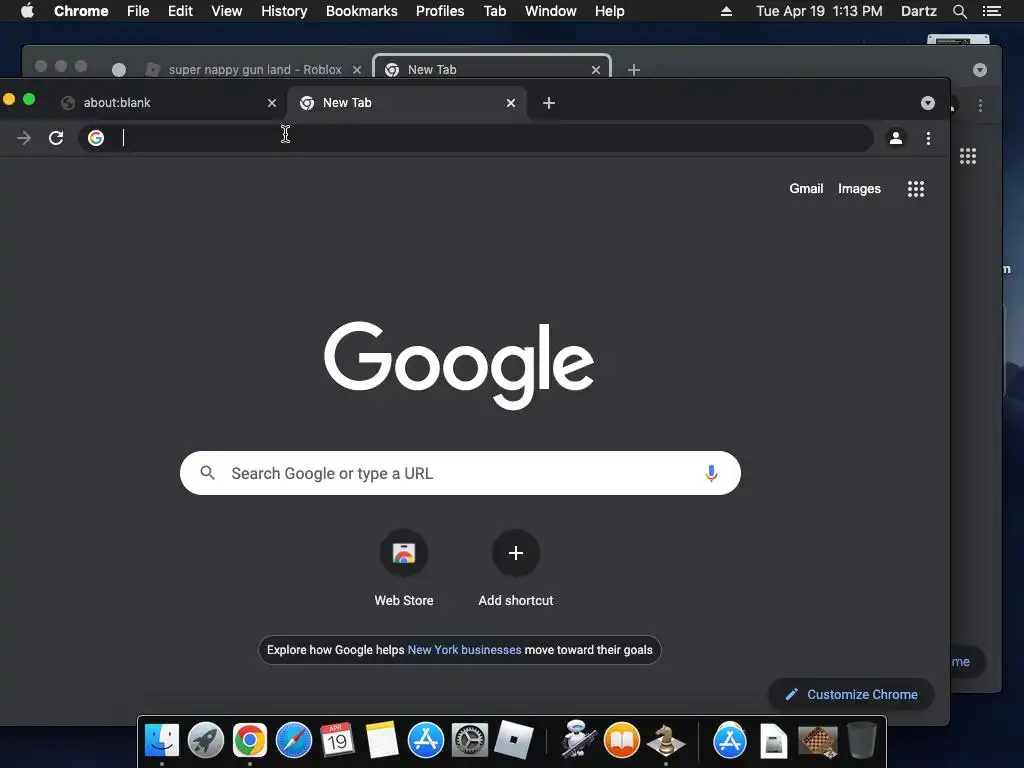Viewport: 1024px width, 768px height.
Task: Click the Dartz user name in the menu bar
Action: [918, 11]
